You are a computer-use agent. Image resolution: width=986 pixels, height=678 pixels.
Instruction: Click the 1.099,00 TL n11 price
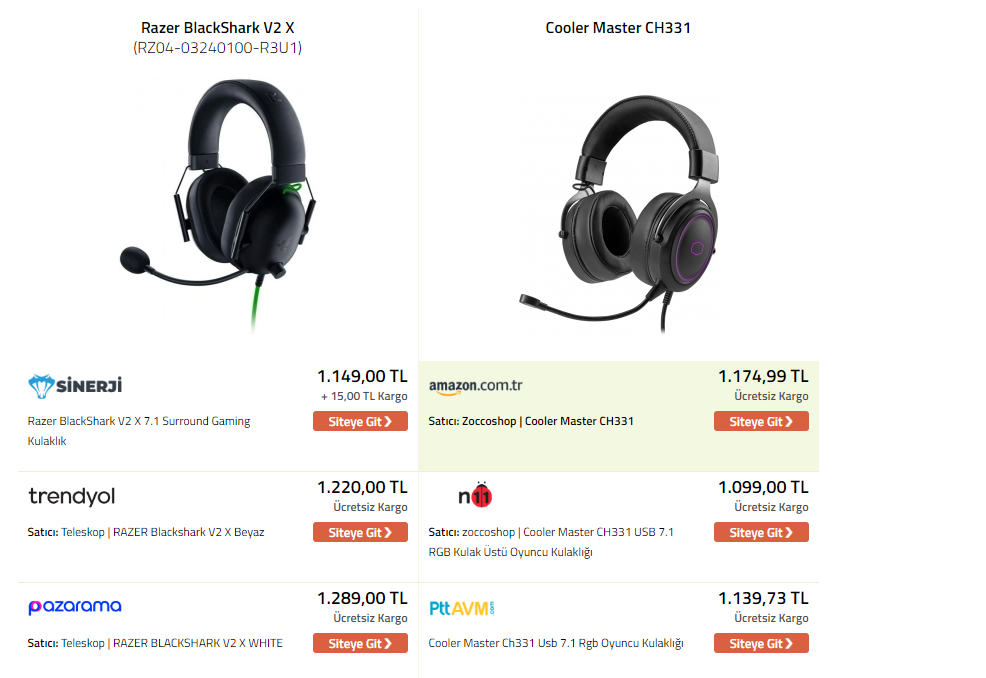tap(763, 487)
